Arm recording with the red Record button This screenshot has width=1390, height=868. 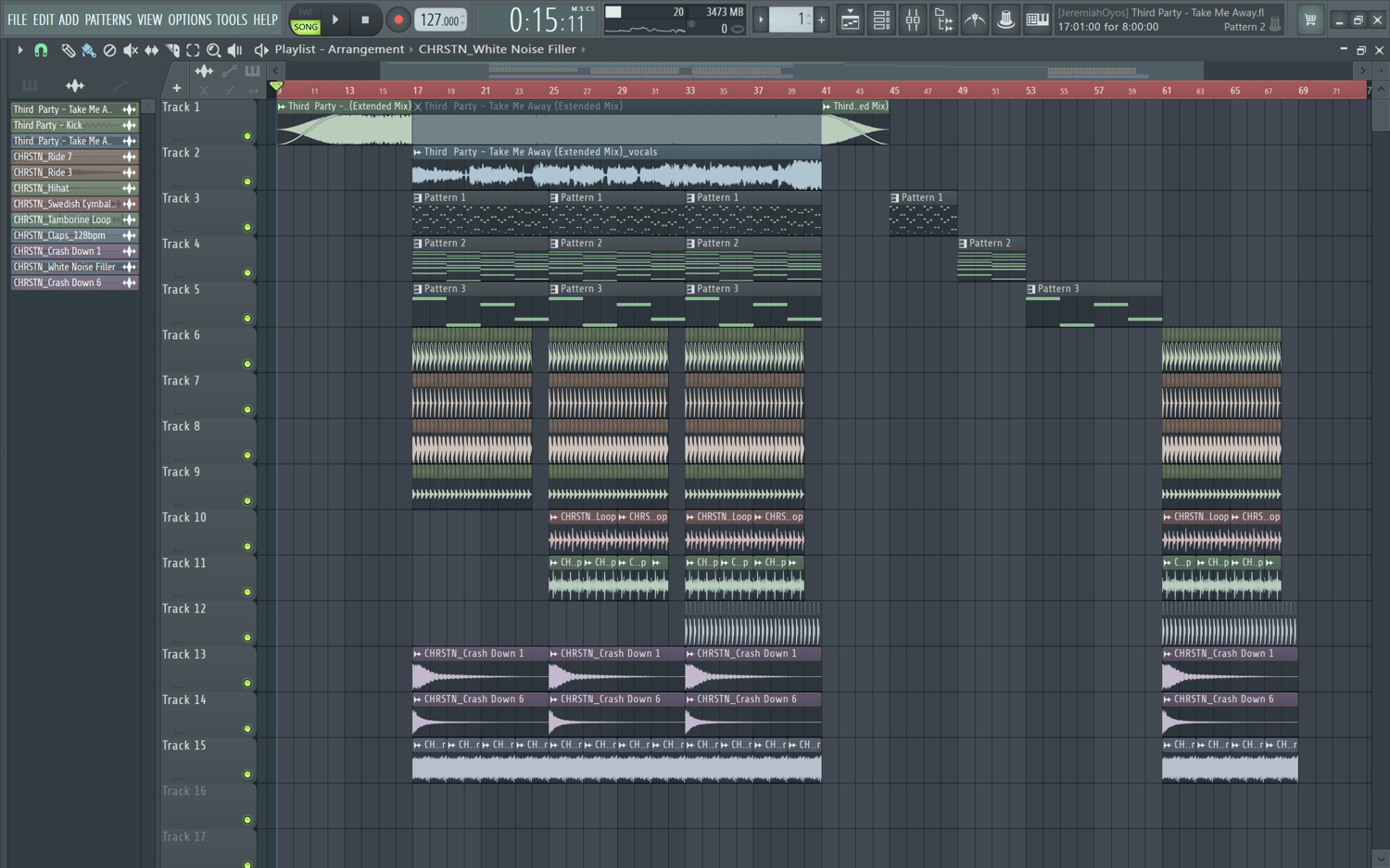coord(398,19)
